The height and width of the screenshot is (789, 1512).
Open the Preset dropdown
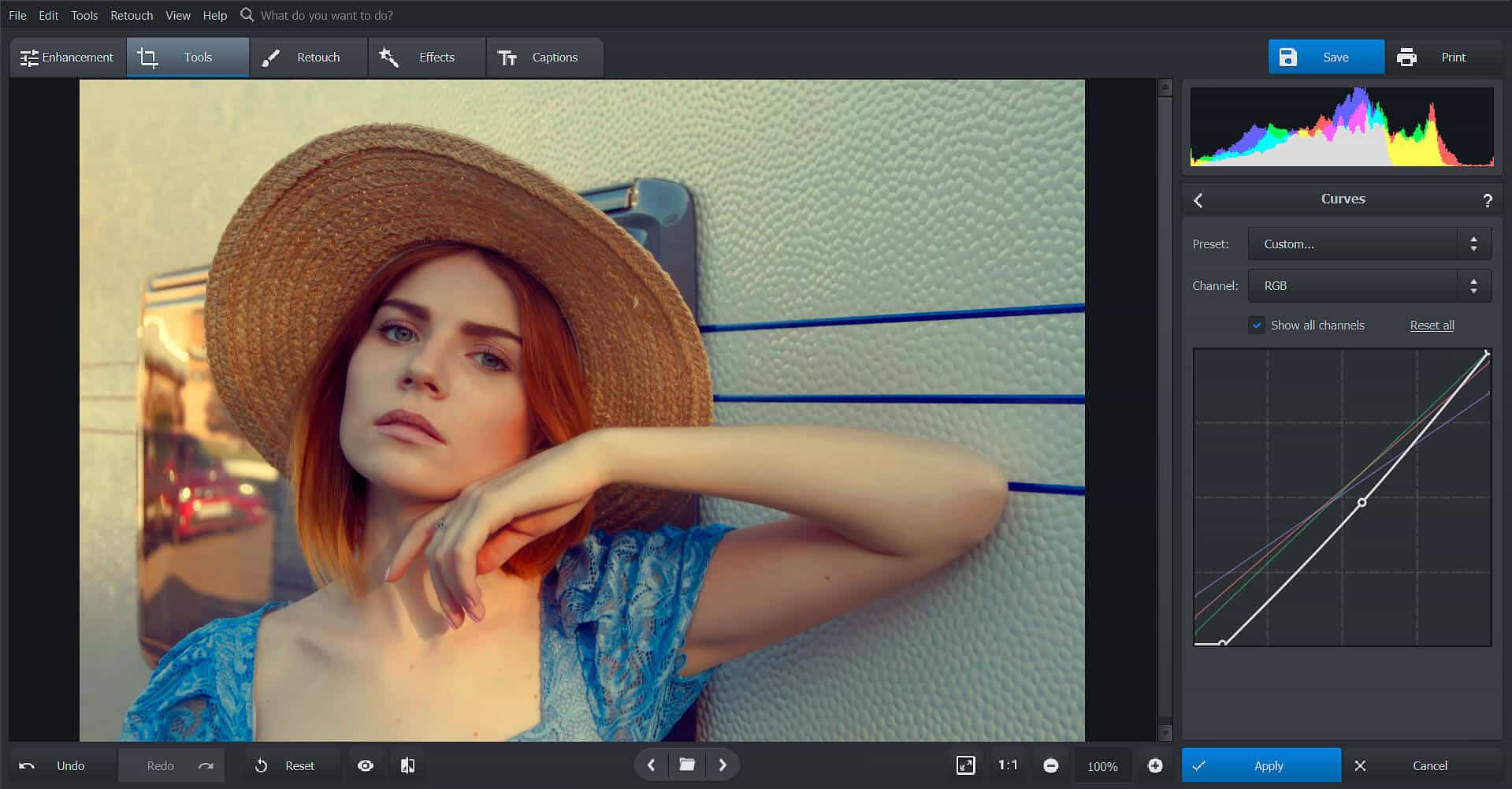pos(1473,244)
